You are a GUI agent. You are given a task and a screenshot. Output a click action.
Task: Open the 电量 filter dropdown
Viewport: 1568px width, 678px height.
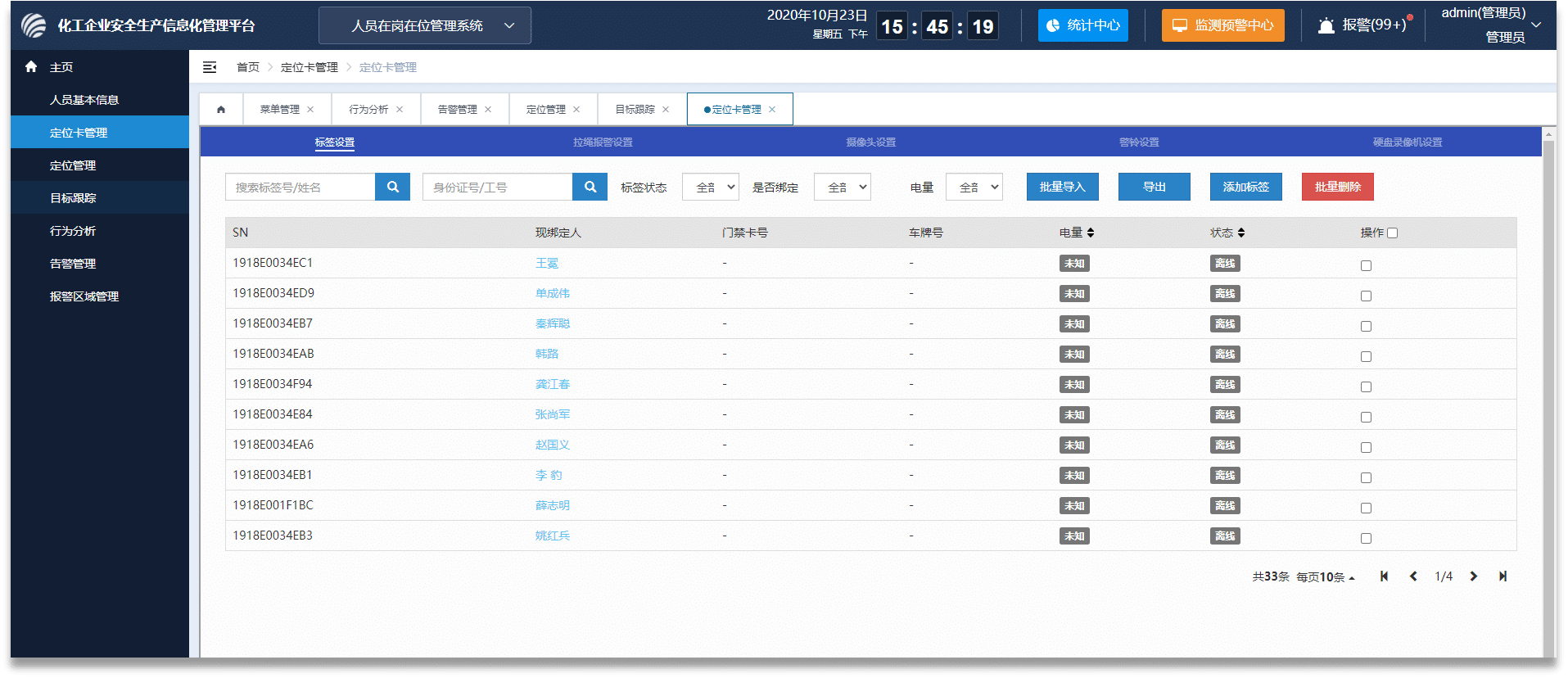coord(974,187)
